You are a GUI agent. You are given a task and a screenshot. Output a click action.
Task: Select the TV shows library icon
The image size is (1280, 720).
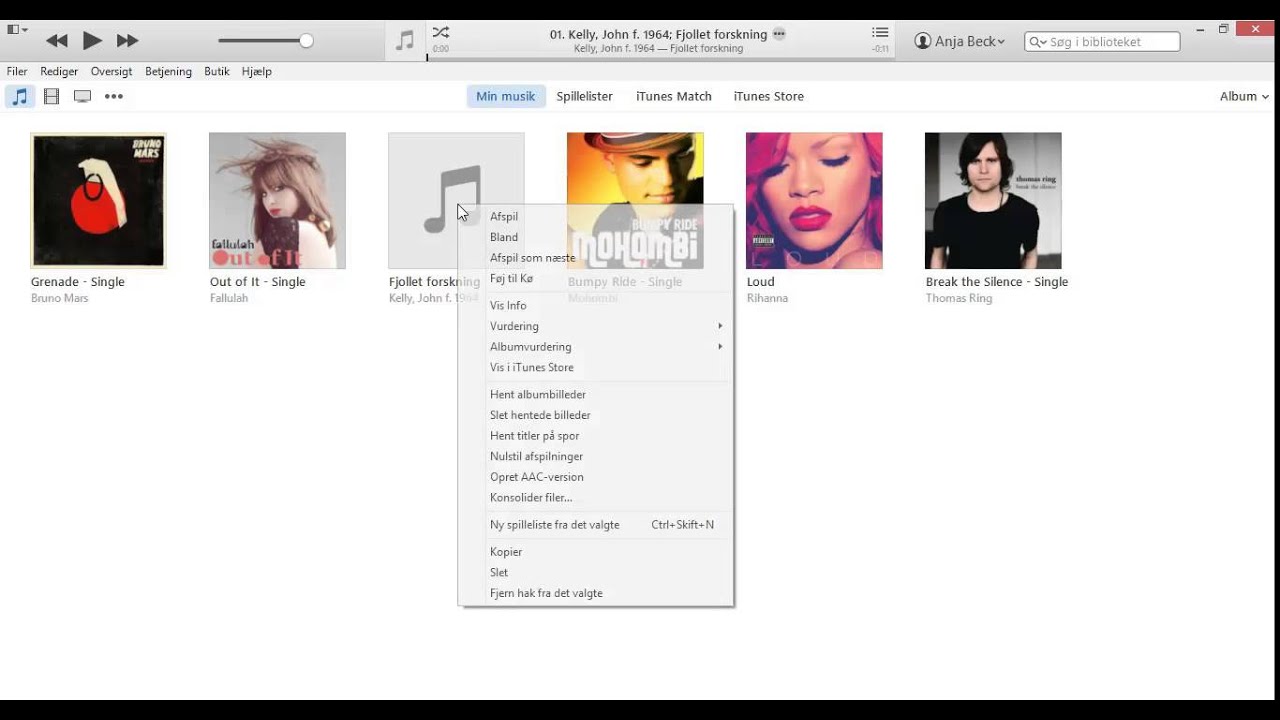(82, 97)
